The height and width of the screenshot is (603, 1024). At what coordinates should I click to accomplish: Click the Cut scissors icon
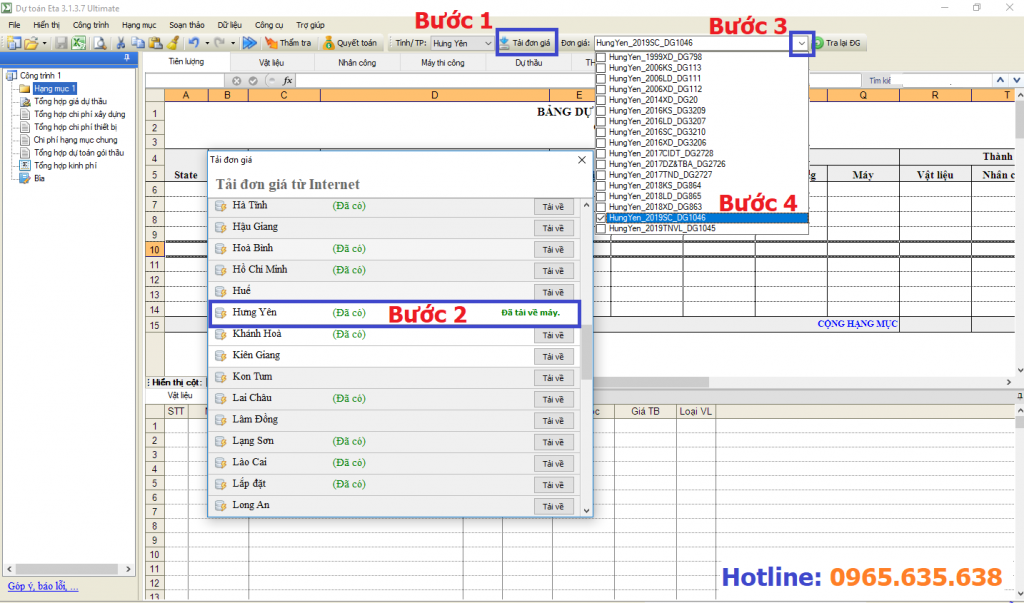click(x=121, y=43)
